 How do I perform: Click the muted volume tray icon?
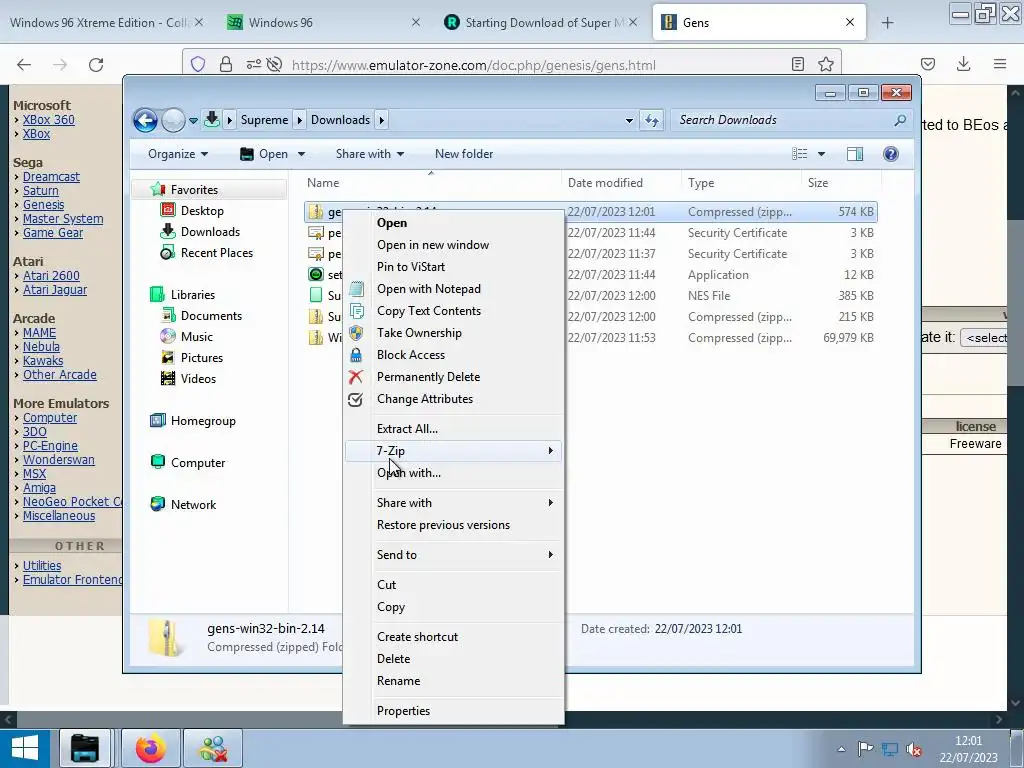[x=914, y=748]
